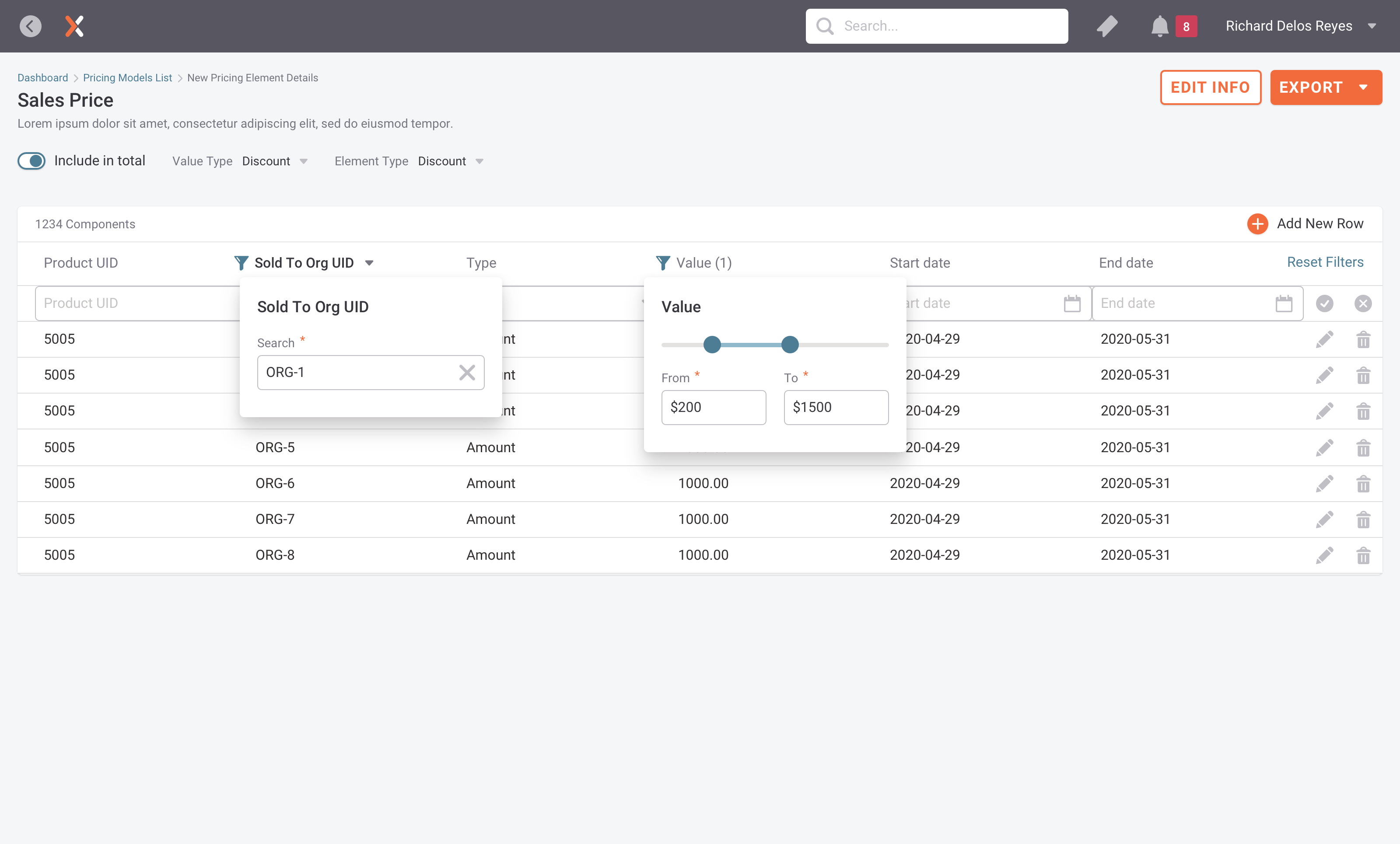Viewport: 1400px width, 844px height.
Task: Focus the Product UID input field
Action: pyautogui.click(x=138, y=303)
